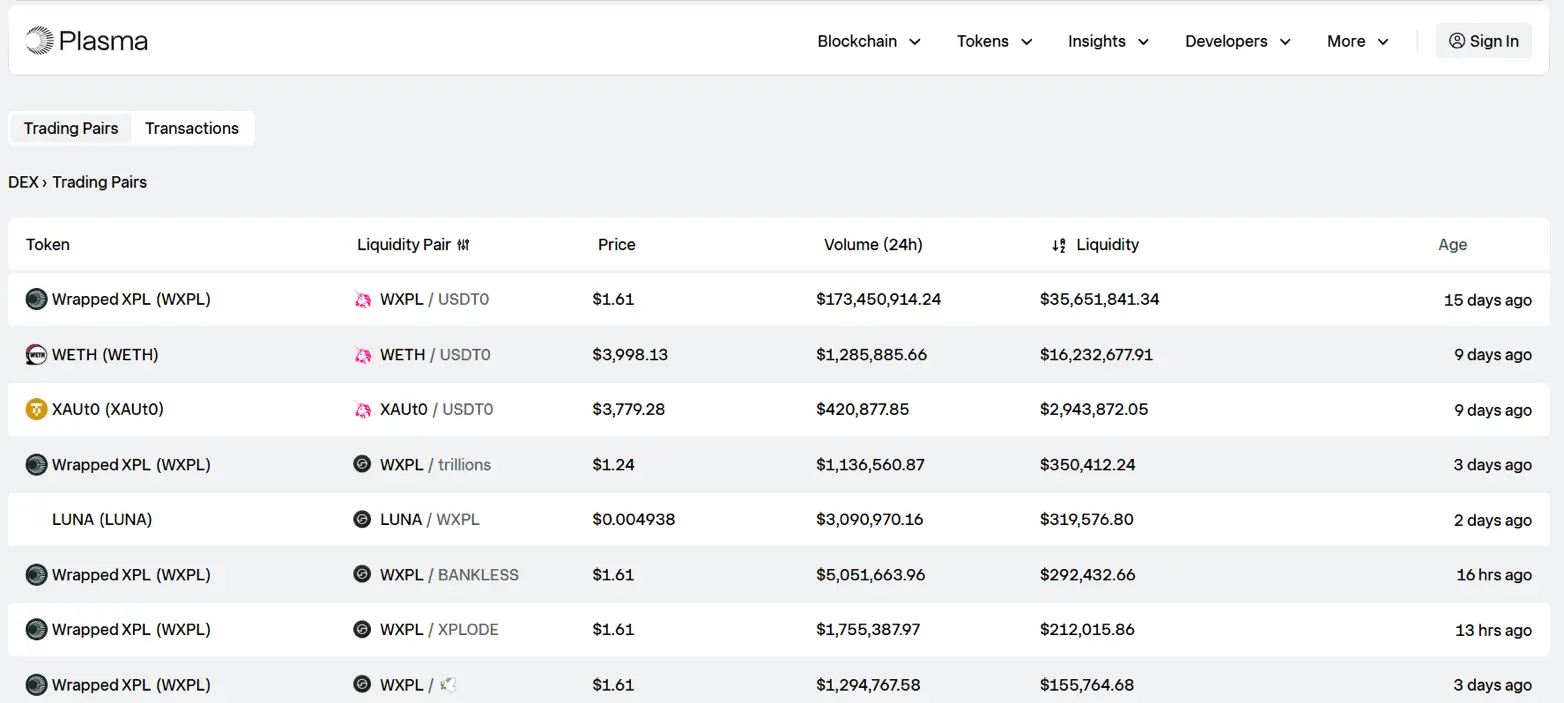Expand the Tokens menu
Image resolution: width=1564 pixels, height=703 pixels.
(x=994, y=41)
